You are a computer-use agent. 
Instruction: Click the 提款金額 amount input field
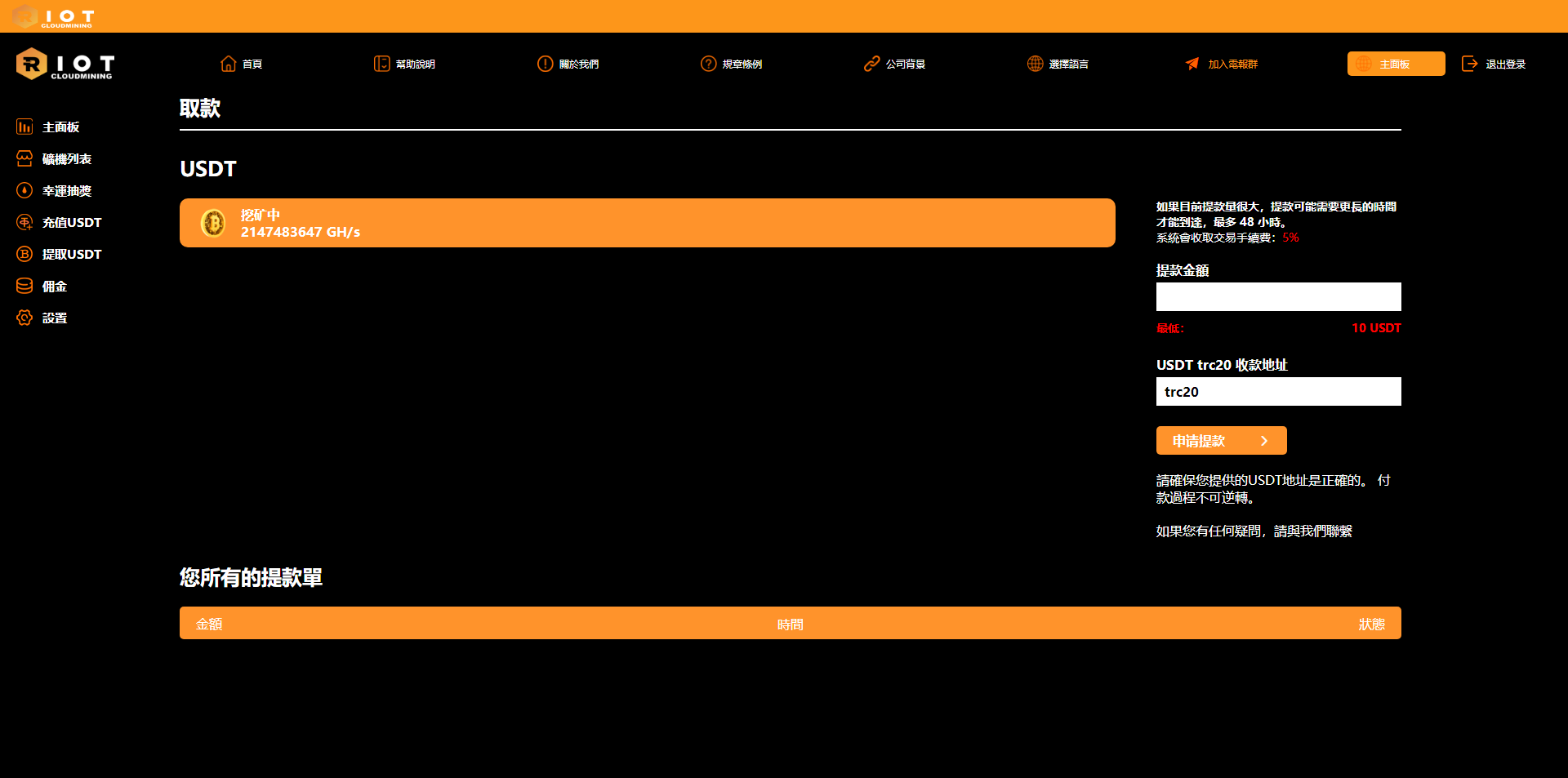pyautogui.click(x=1279, y=296)
